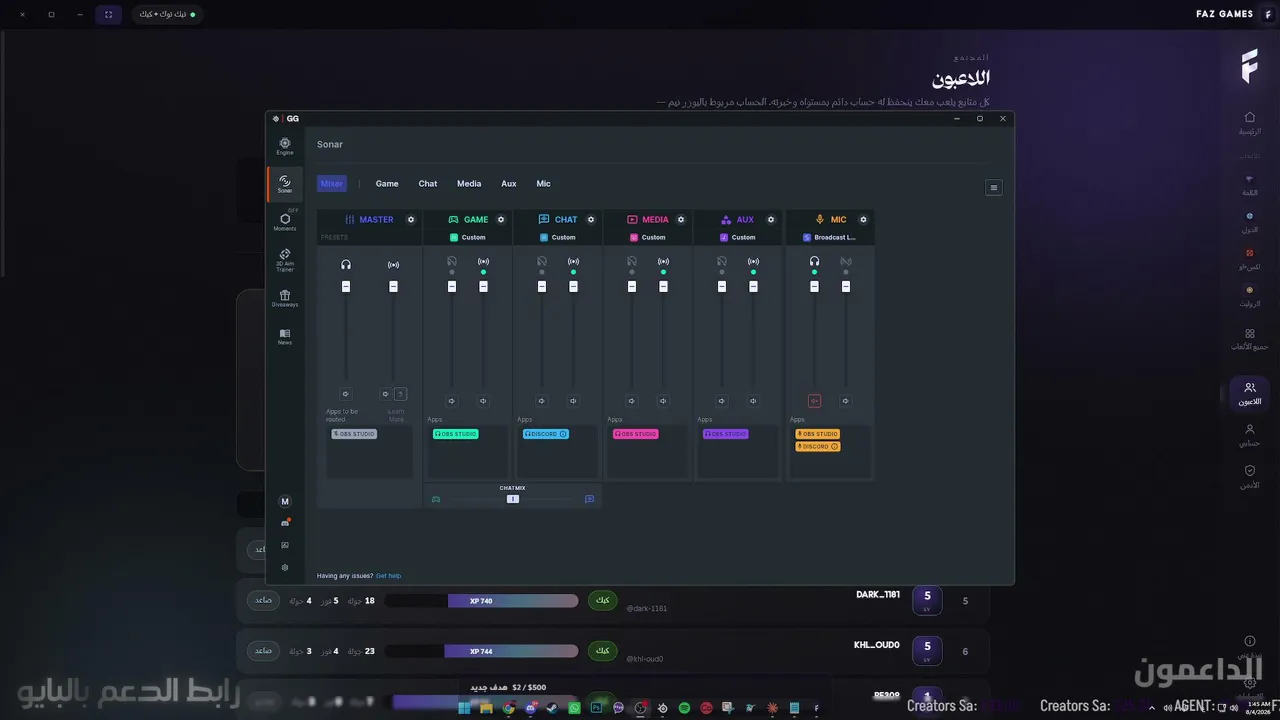Open the MEDIA Custom preset dropdown

point(648,238)
